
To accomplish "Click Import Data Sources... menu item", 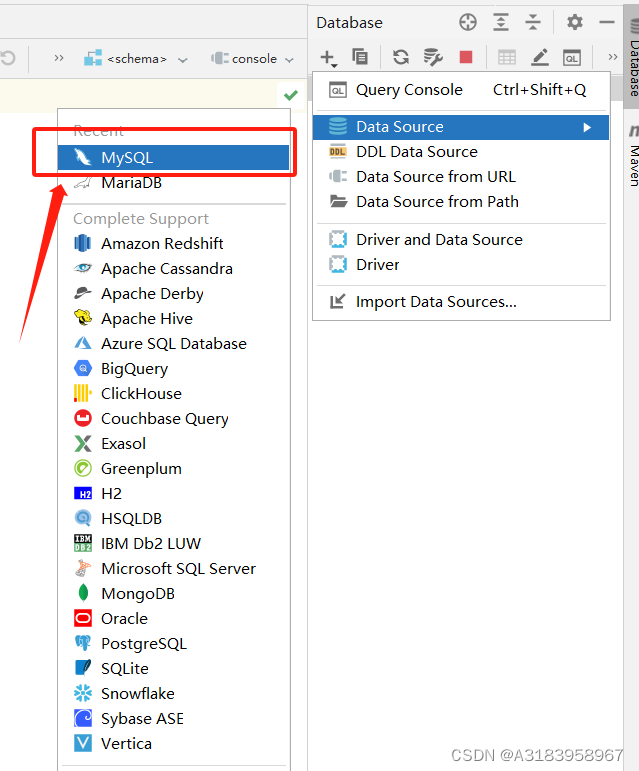I will [461, 301].
